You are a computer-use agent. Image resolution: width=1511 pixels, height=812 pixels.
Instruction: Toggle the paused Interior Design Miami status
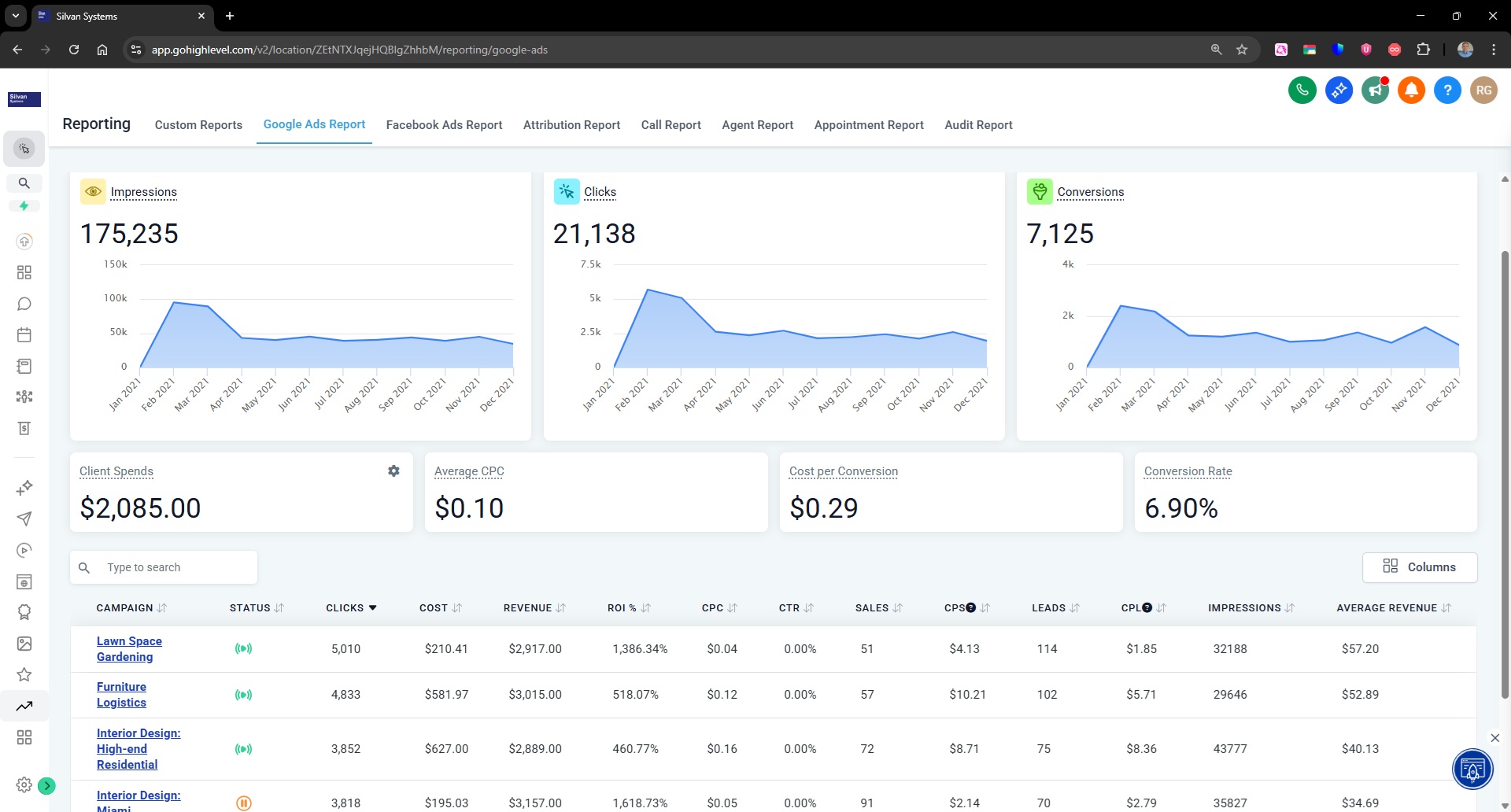(x=243, y=803)
